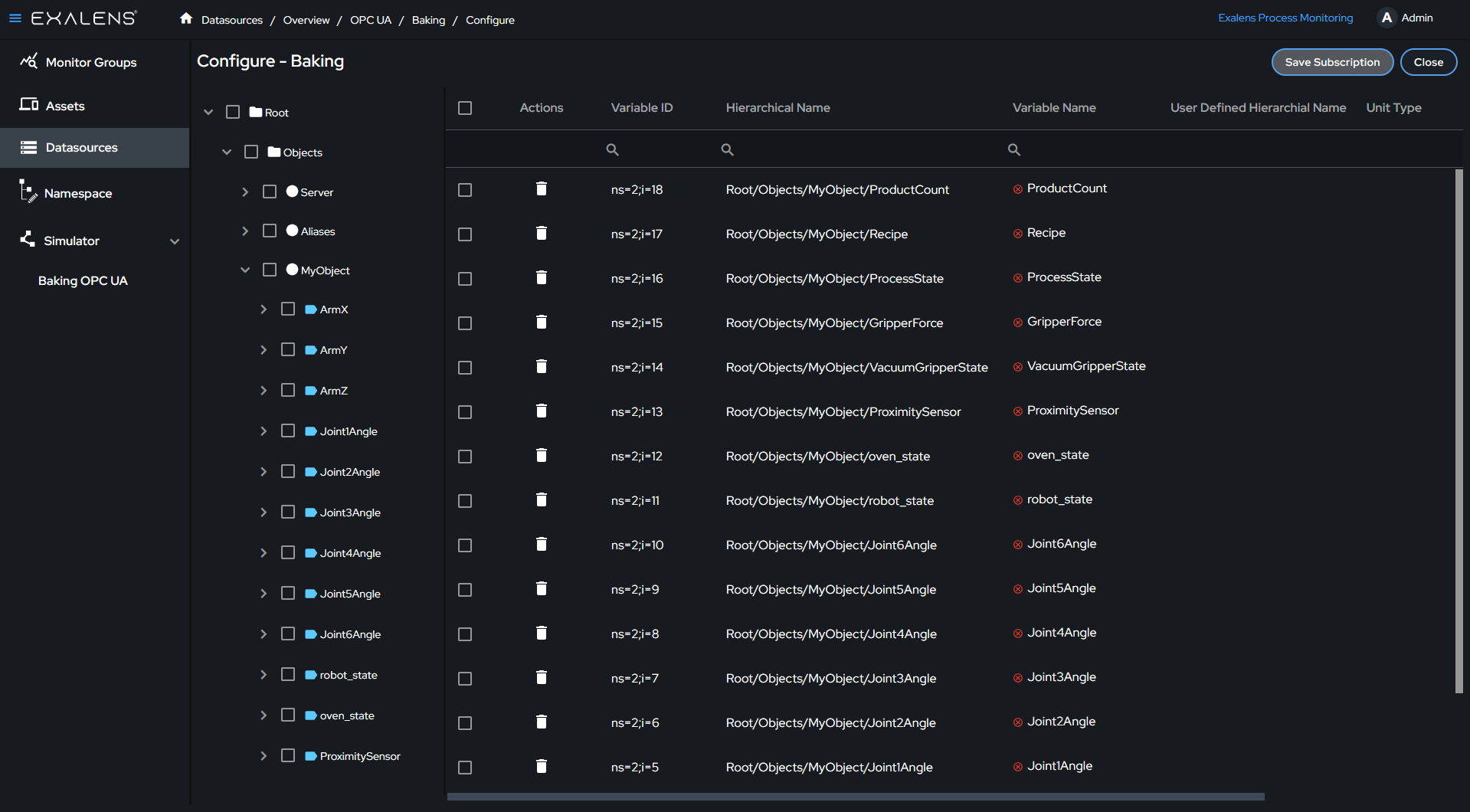Check the Root tree checkbox

pyautogui.click(x=233, y=112)
